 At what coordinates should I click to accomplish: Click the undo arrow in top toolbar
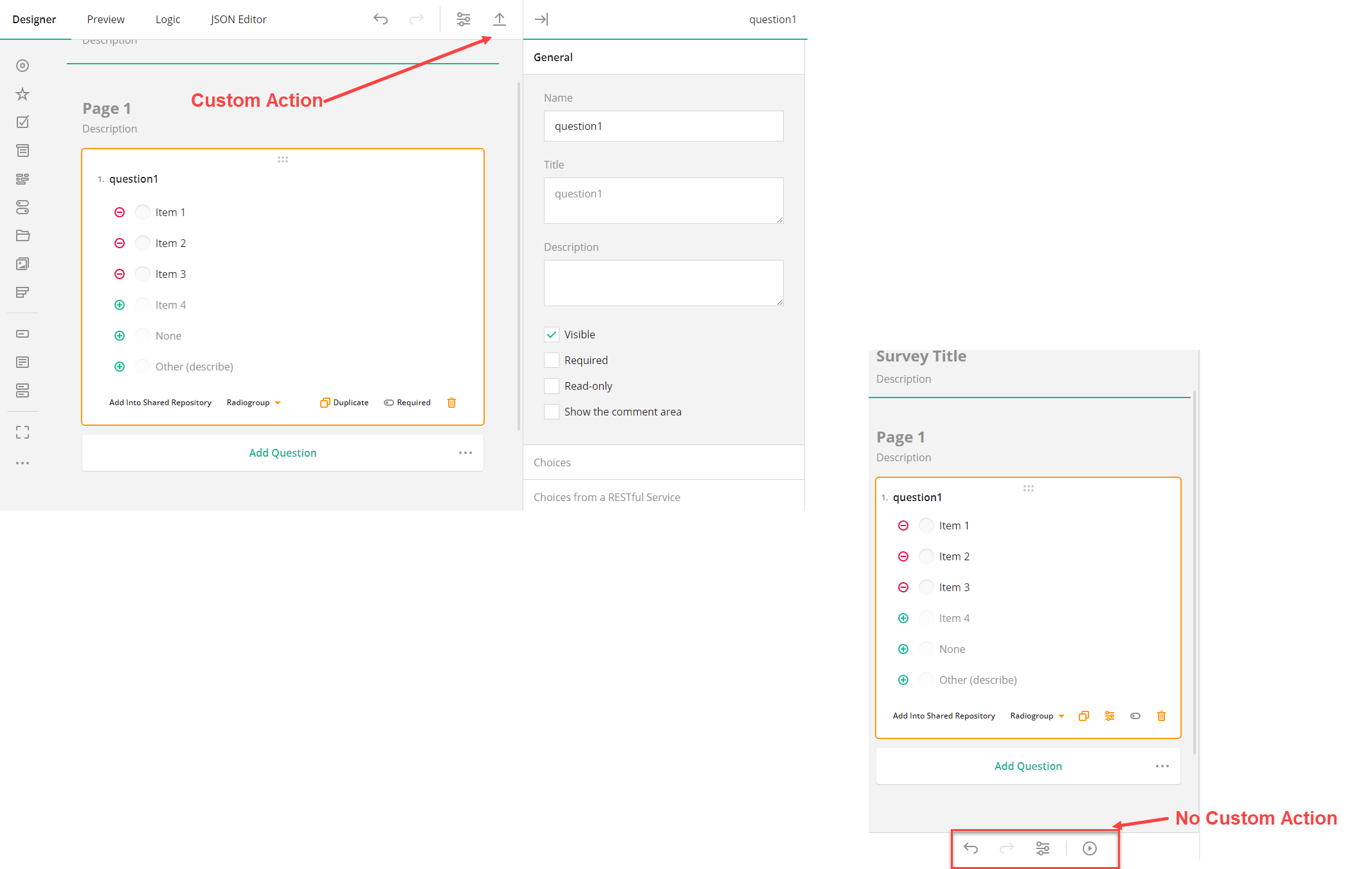[x=381, y=19]
